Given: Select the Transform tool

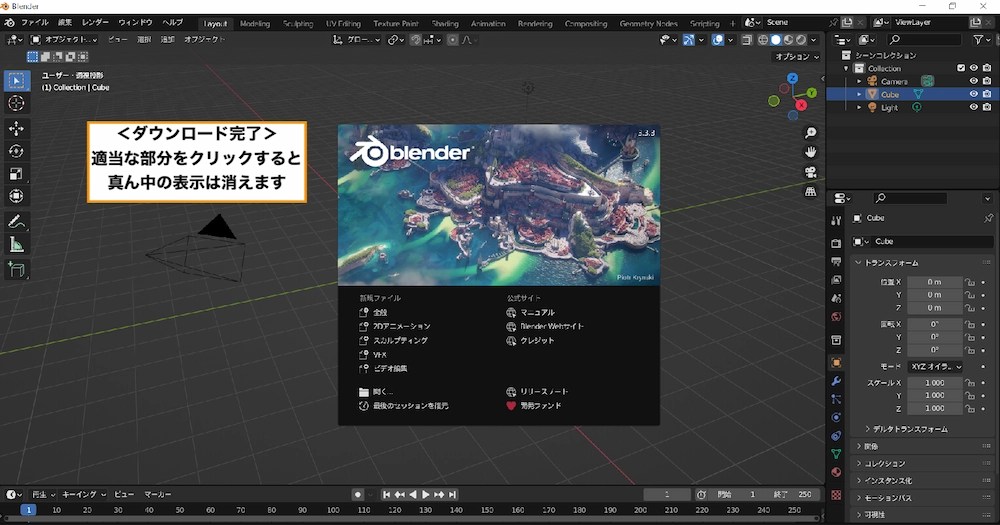Looking at the screenshot, I should 17,196.
